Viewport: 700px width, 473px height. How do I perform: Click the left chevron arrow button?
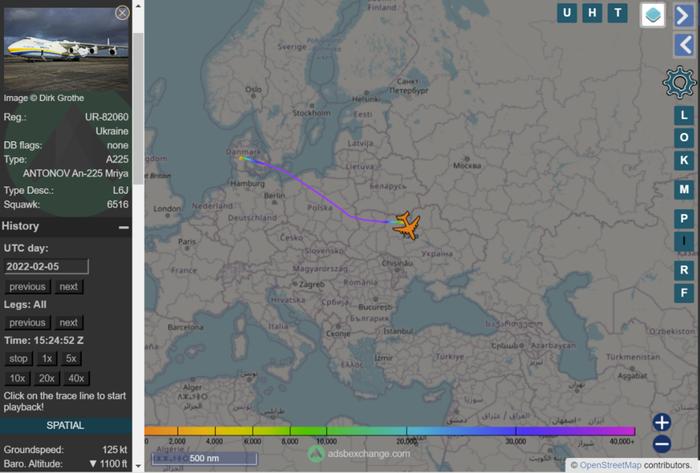[x=684, y=45]
